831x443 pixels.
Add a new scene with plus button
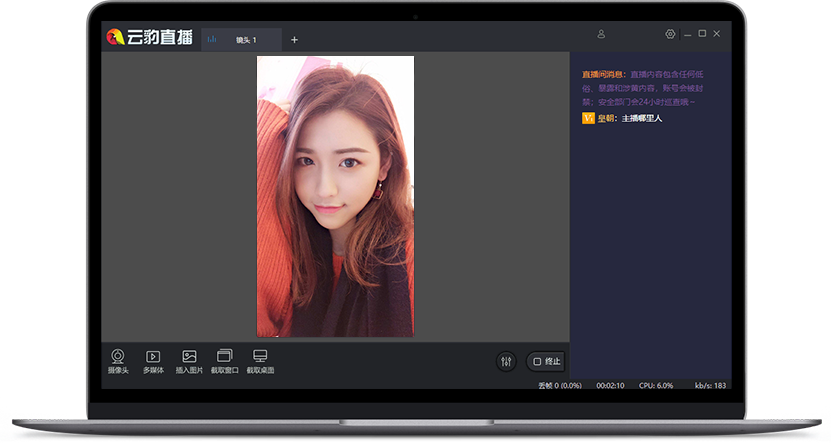click(294, 40)
